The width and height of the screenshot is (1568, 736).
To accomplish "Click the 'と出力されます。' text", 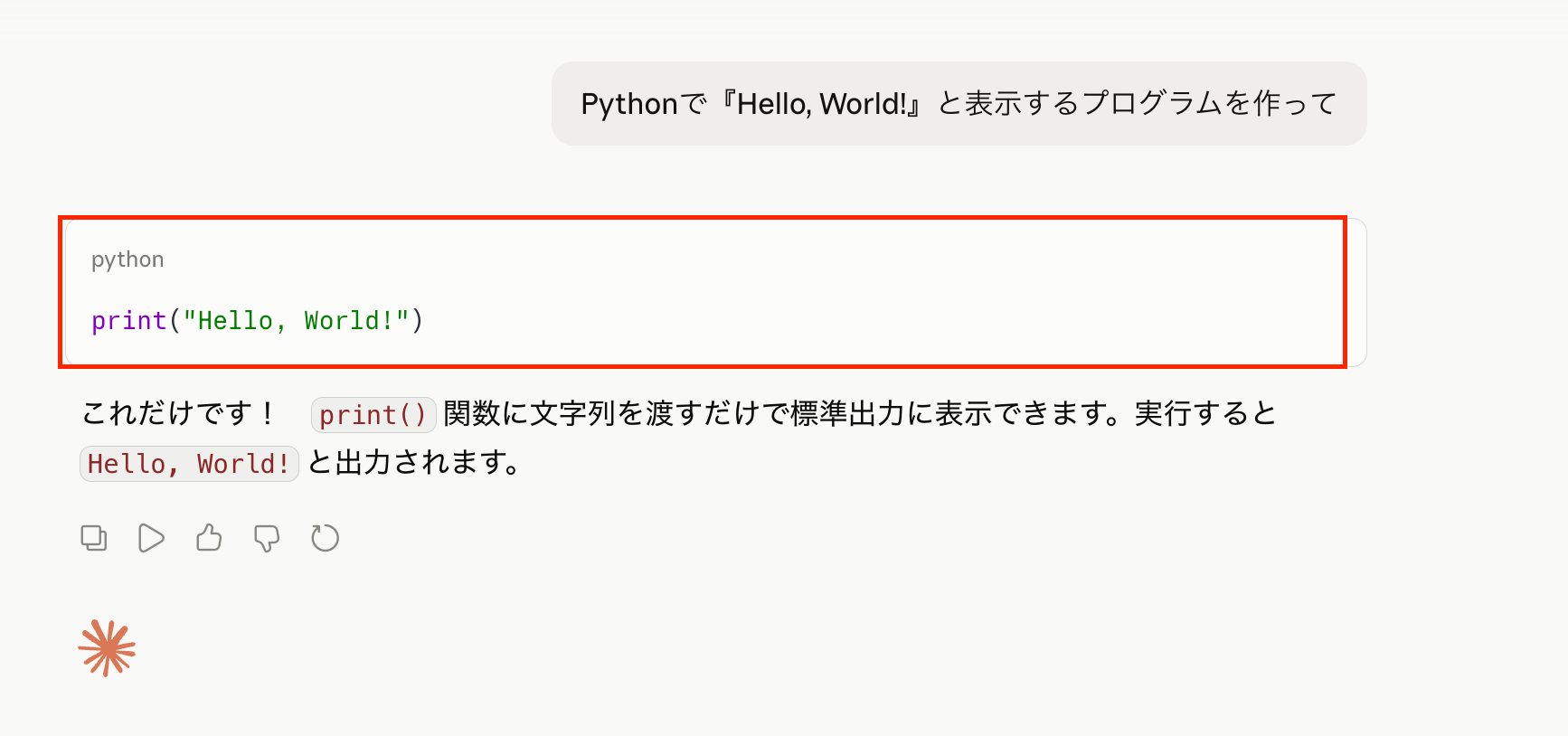I will 415,463.
